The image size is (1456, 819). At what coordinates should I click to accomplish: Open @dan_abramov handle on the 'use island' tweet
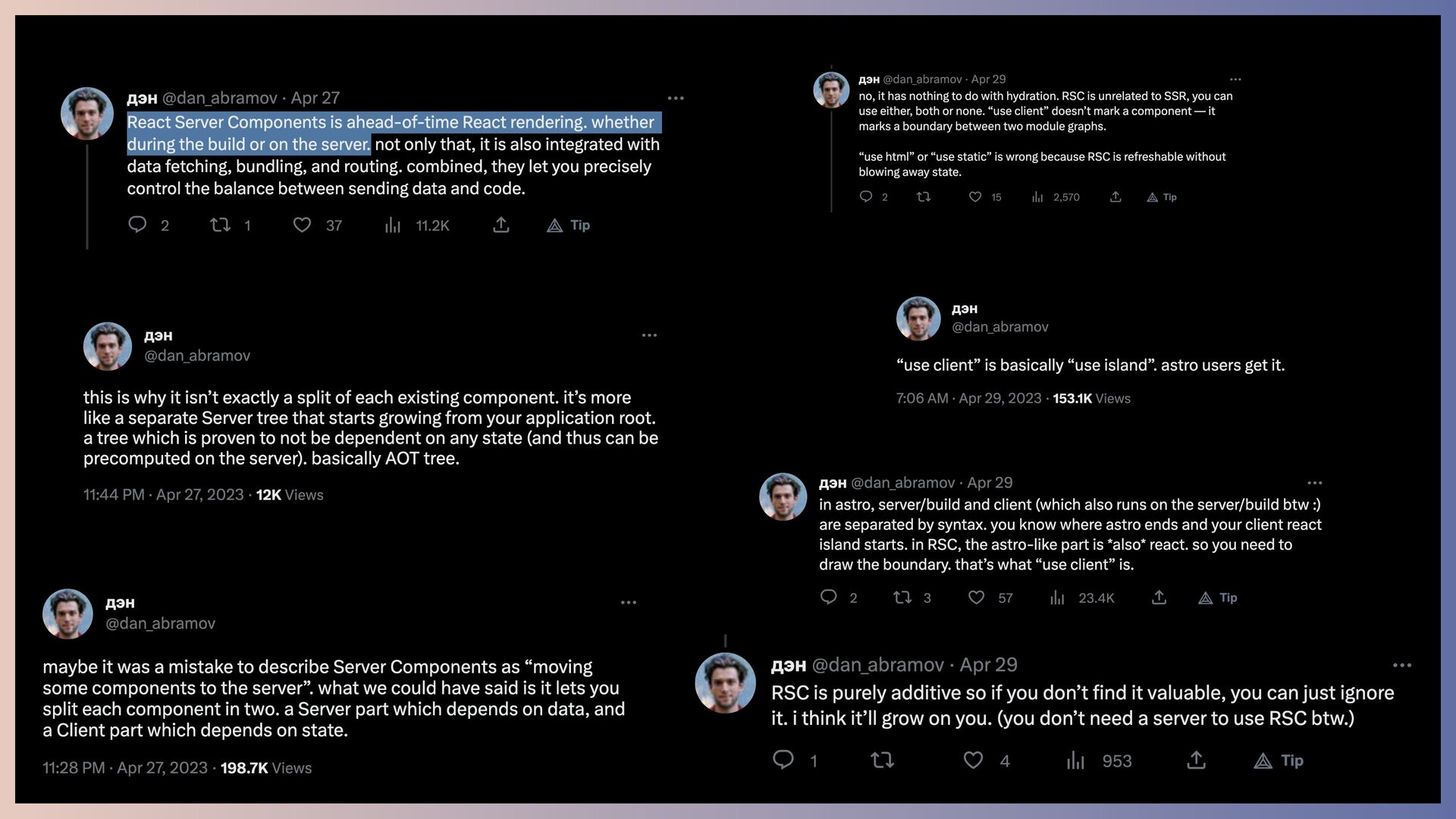point(1000,327)
